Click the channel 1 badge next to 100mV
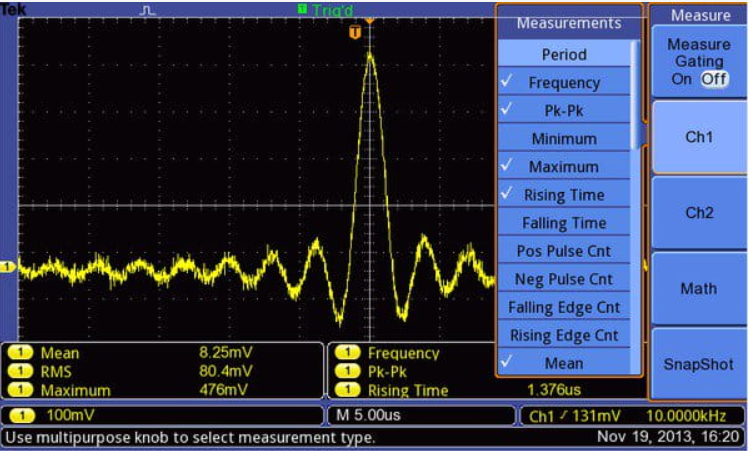The image size is (748, 451). coord(22,414)
